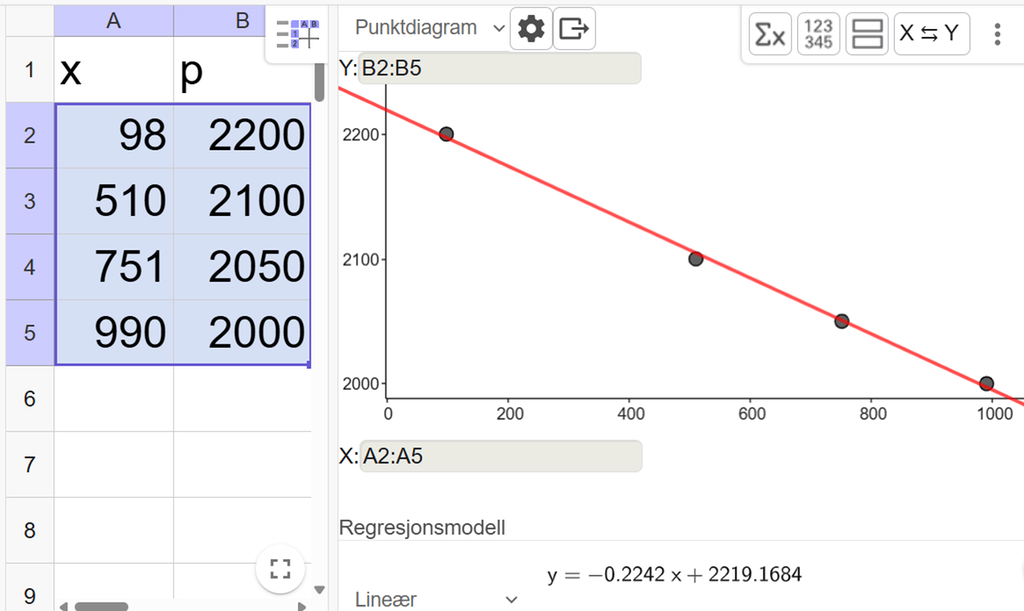The height and width of the screenshot is (611, 1024).
Task: Click the horizontal scrollbar at bottom
Action: coord(100,604)
